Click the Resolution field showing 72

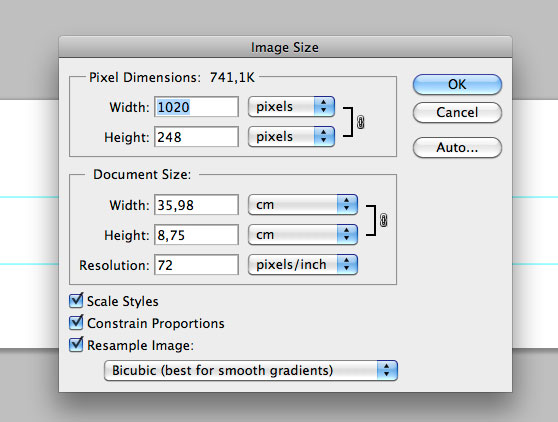pyautogui.click(x=196, y=265)
